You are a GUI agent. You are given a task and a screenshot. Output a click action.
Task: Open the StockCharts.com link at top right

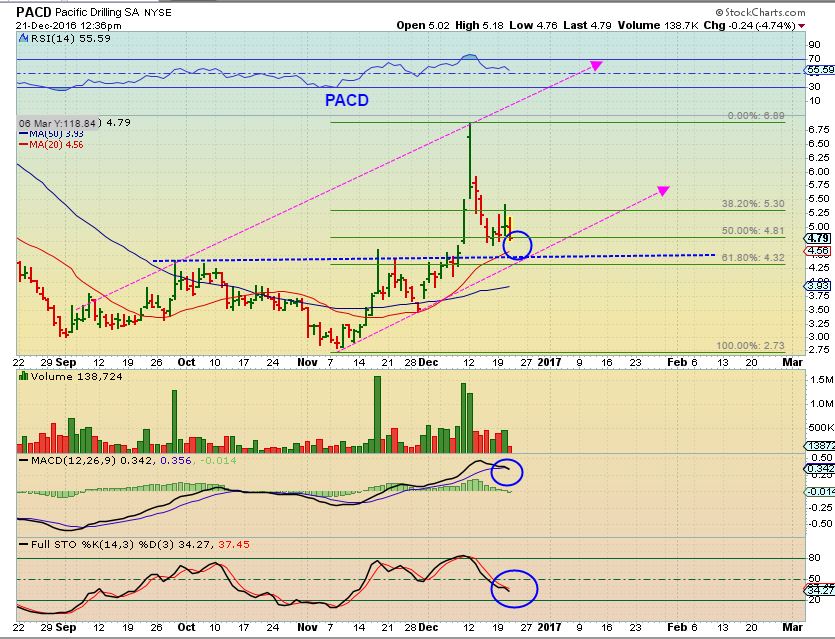pyautogui.click(x=760, y=12)
